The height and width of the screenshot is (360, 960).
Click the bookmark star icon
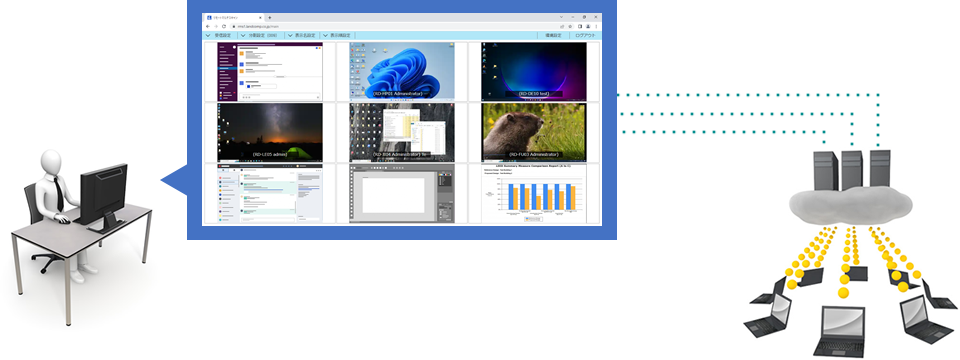[x=570, y=26]
